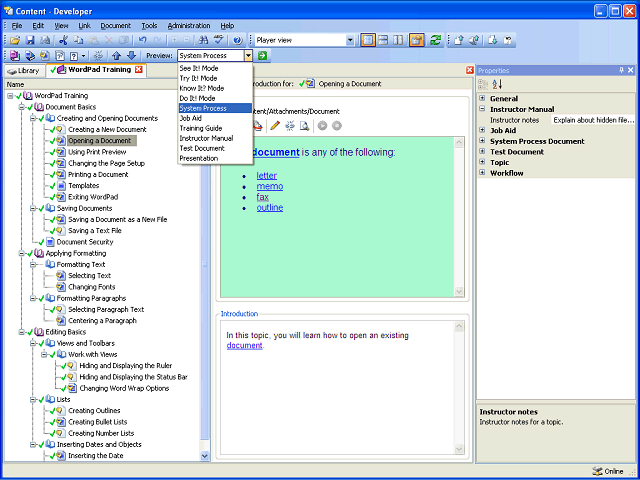Select 'Centering a Paragraph' in the outline
The image size is (640, 480).
pyautogui.click(x=102, y=321)
